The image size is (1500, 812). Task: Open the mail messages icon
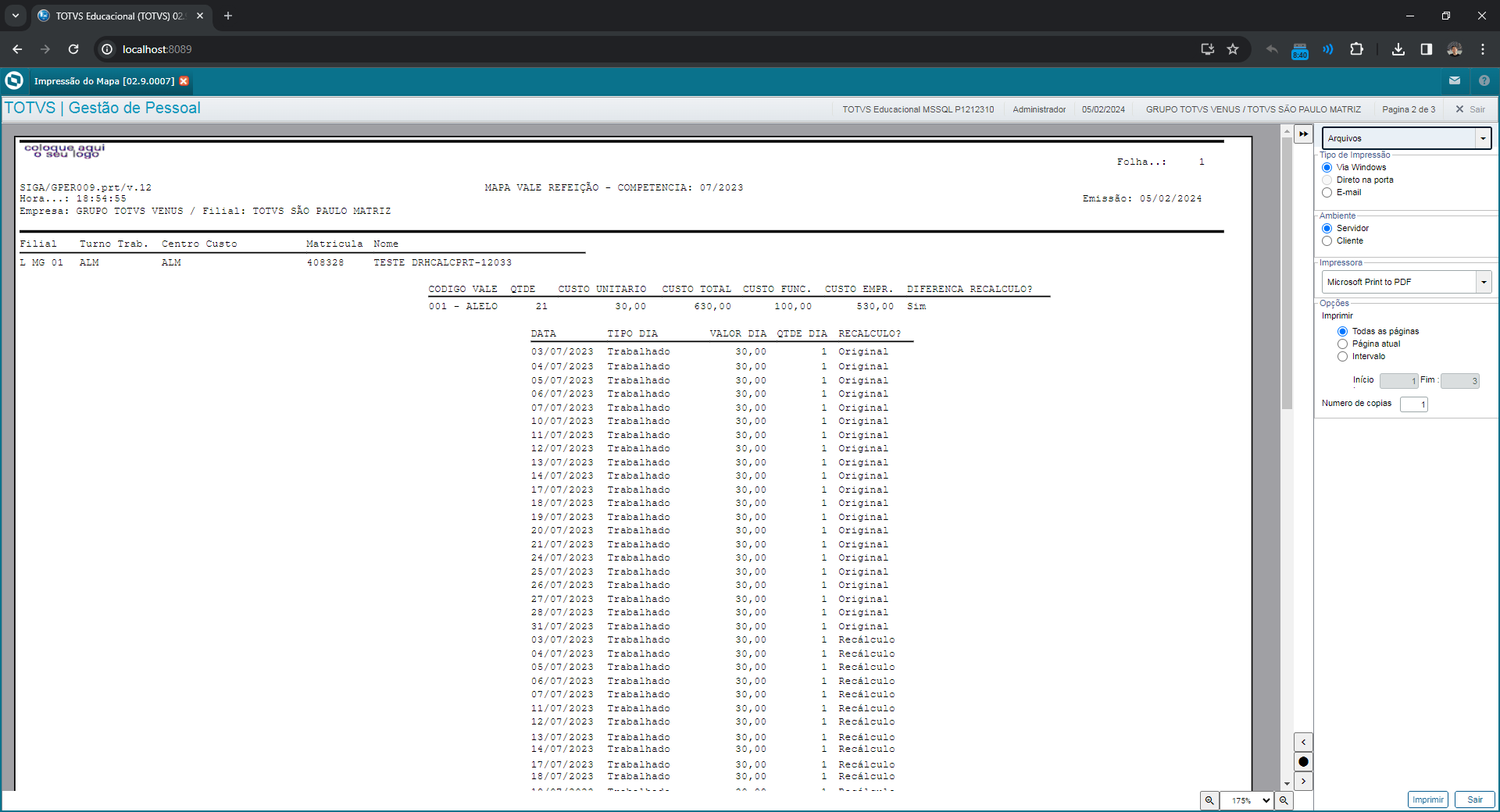coord(1455,80)
